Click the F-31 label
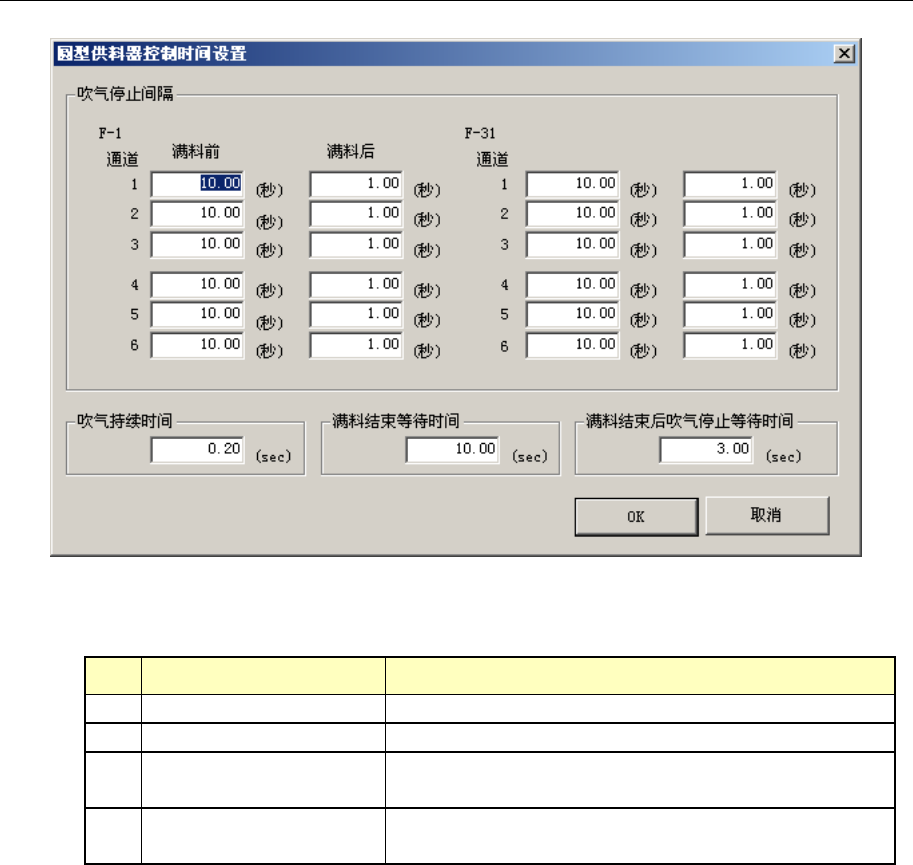 [x=480, y=133]
